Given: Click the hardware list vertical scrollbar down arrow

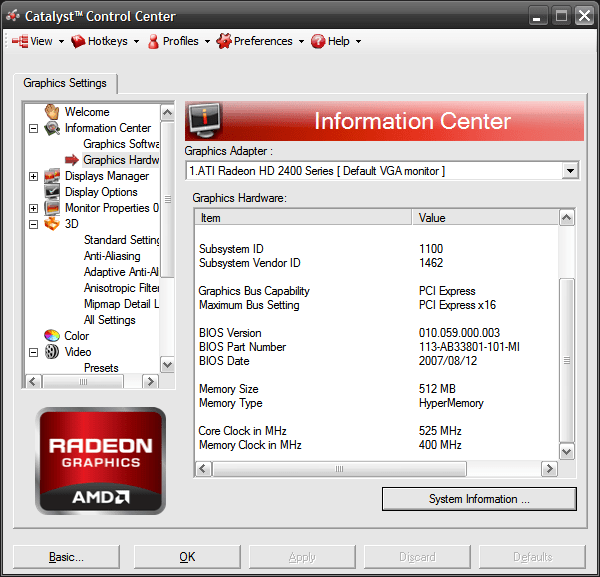Looking at the screenshot, I should coord(567,452).
